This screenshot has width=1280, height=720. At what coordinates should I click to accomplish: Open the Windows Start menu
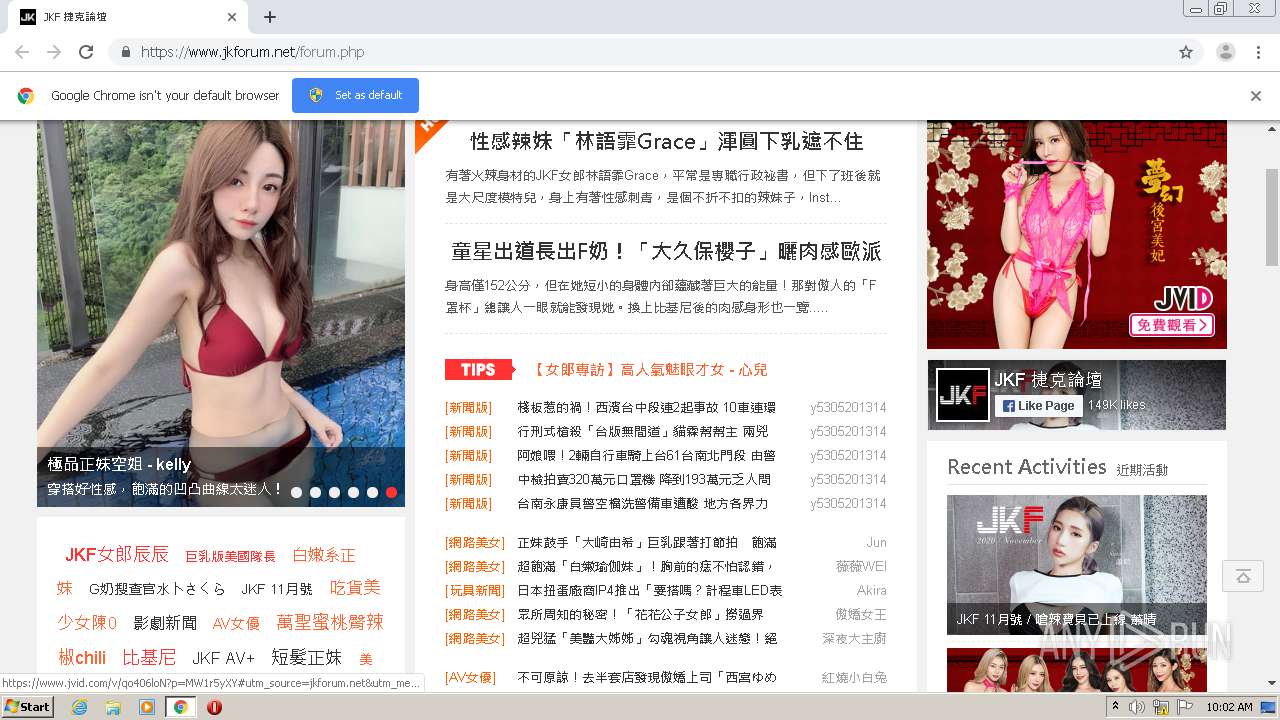tap(28, 707)
